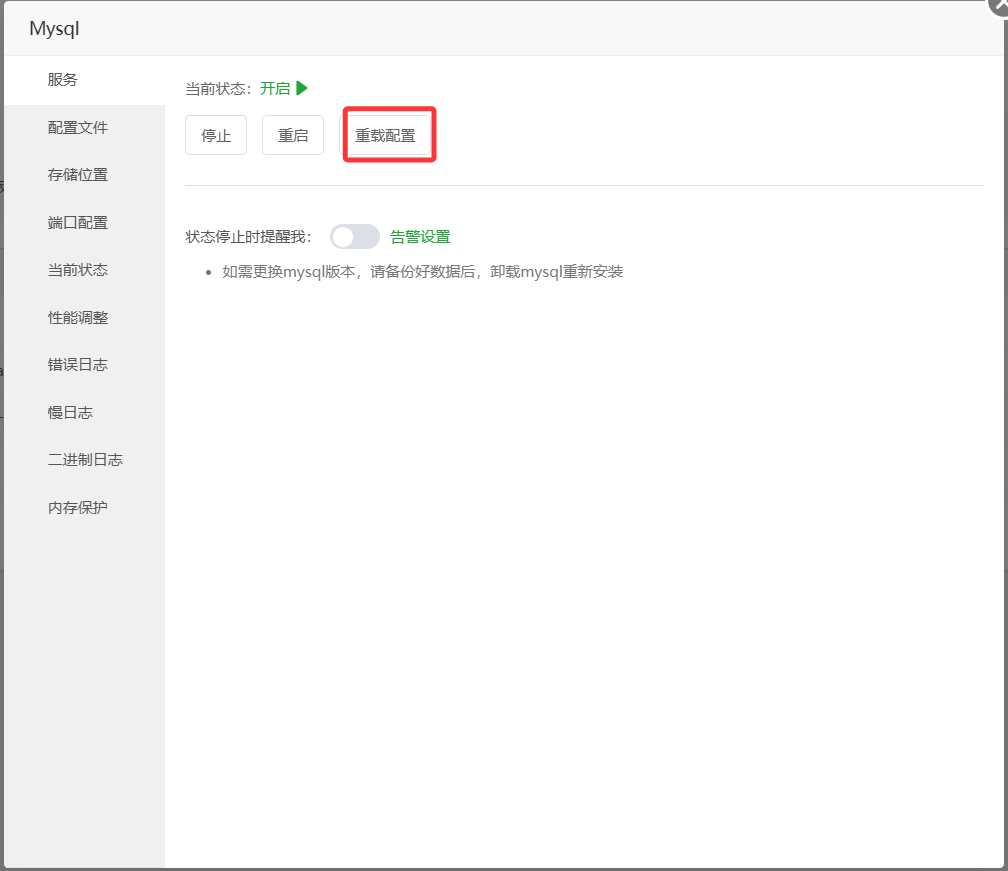Select the 服务 tab
The image size is (1008, 871).
pyautogui.click(x=63, y=80)
